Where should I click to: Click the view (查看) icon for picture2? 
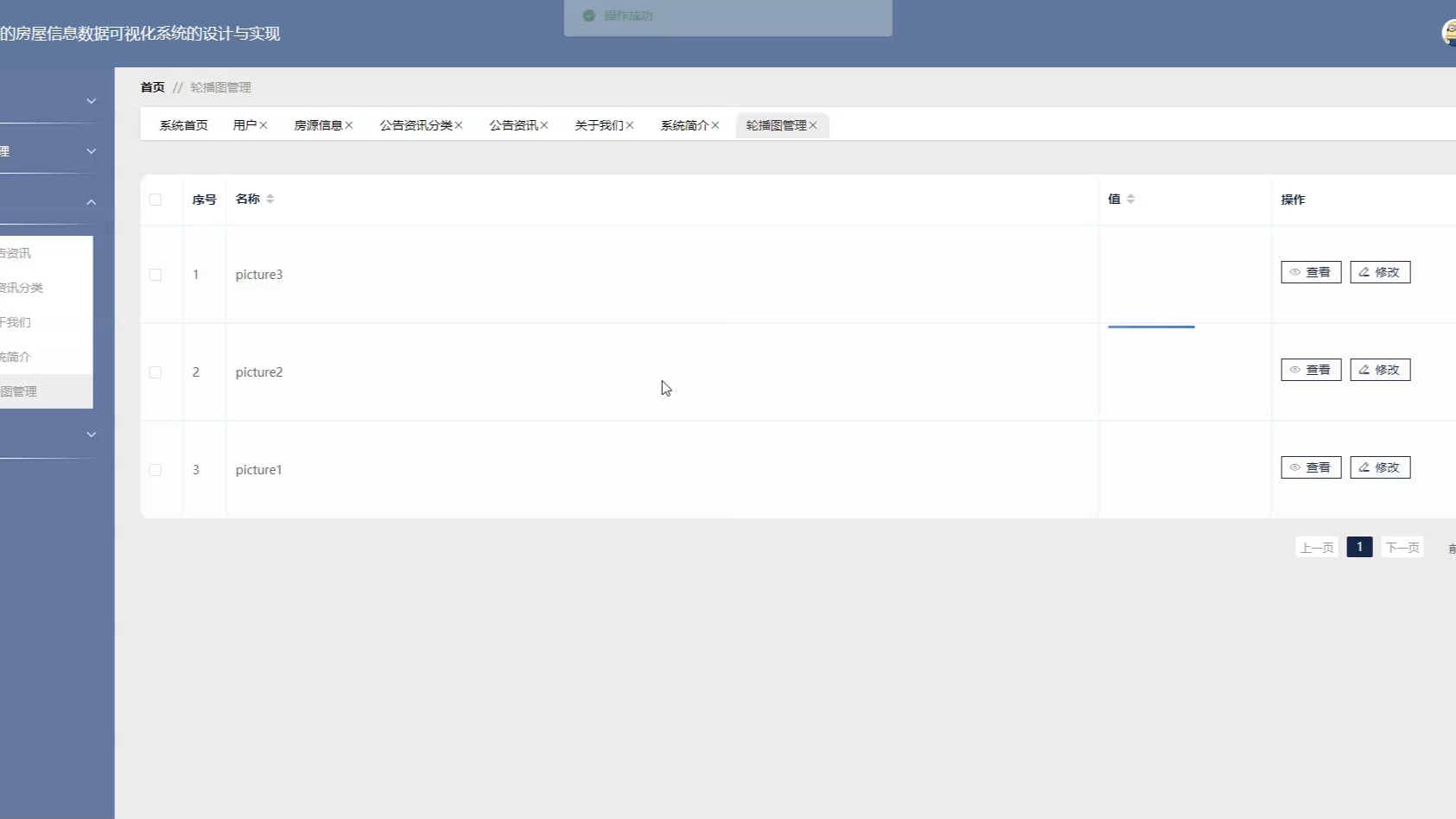1310,369
